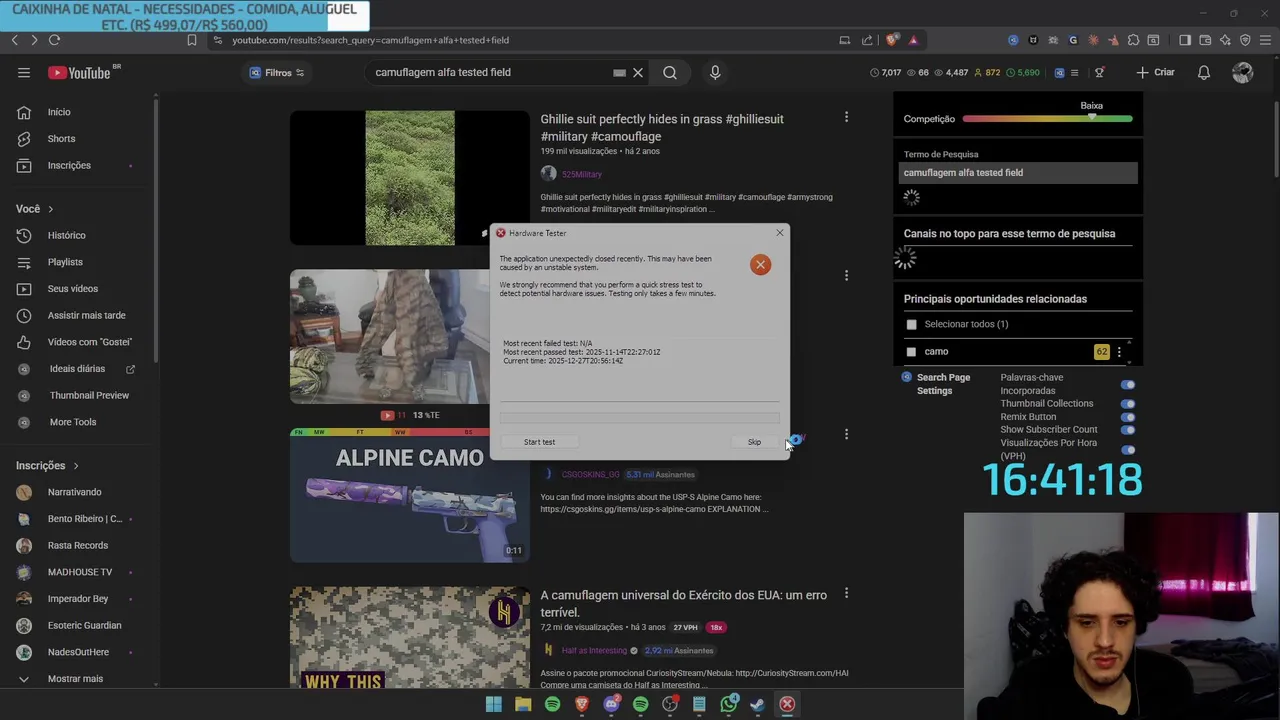Bookmark this page in the address bar
Viewport: 1280px width, 720px height.
[x=192, y=40]
